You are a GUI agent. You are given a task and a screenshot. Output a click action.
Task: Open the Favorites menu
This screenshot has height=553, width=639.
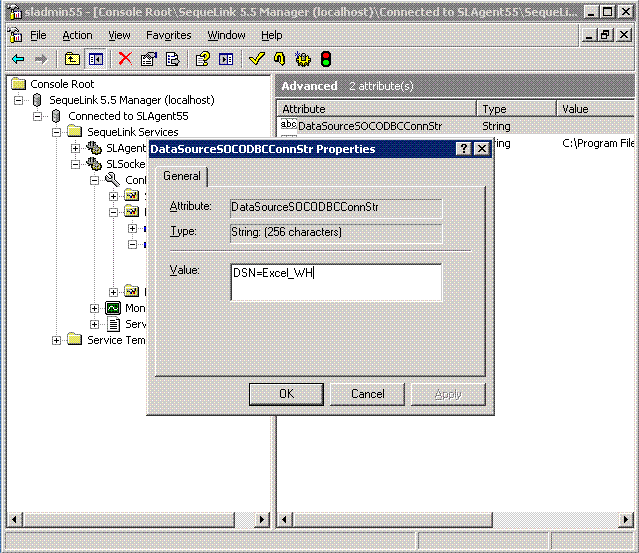[168, 35]
